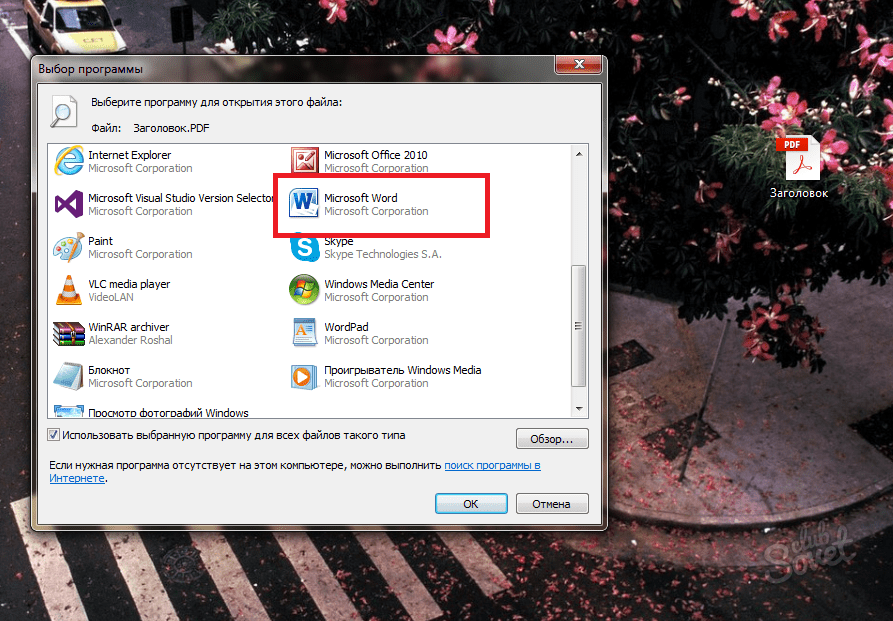Pick the Paint palette icon

68,247
